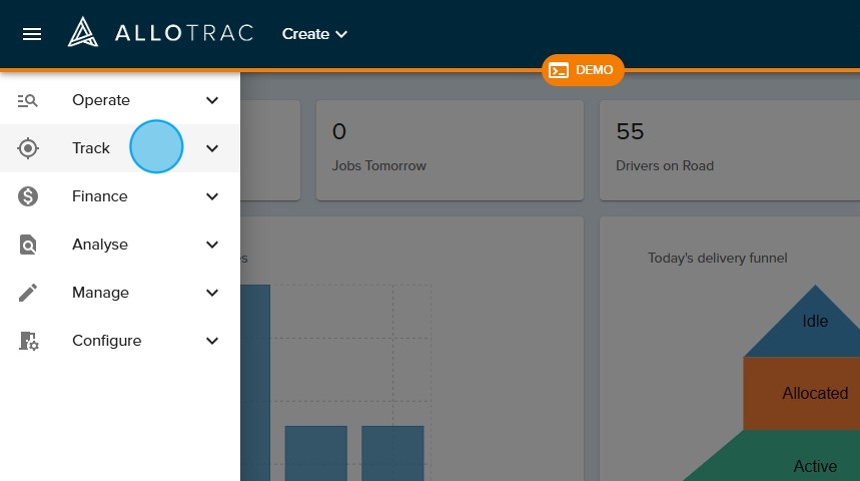The width and height of the screenshot is (860, 481).
Task: Click the Allotrac logo
Action: (160, 34)
